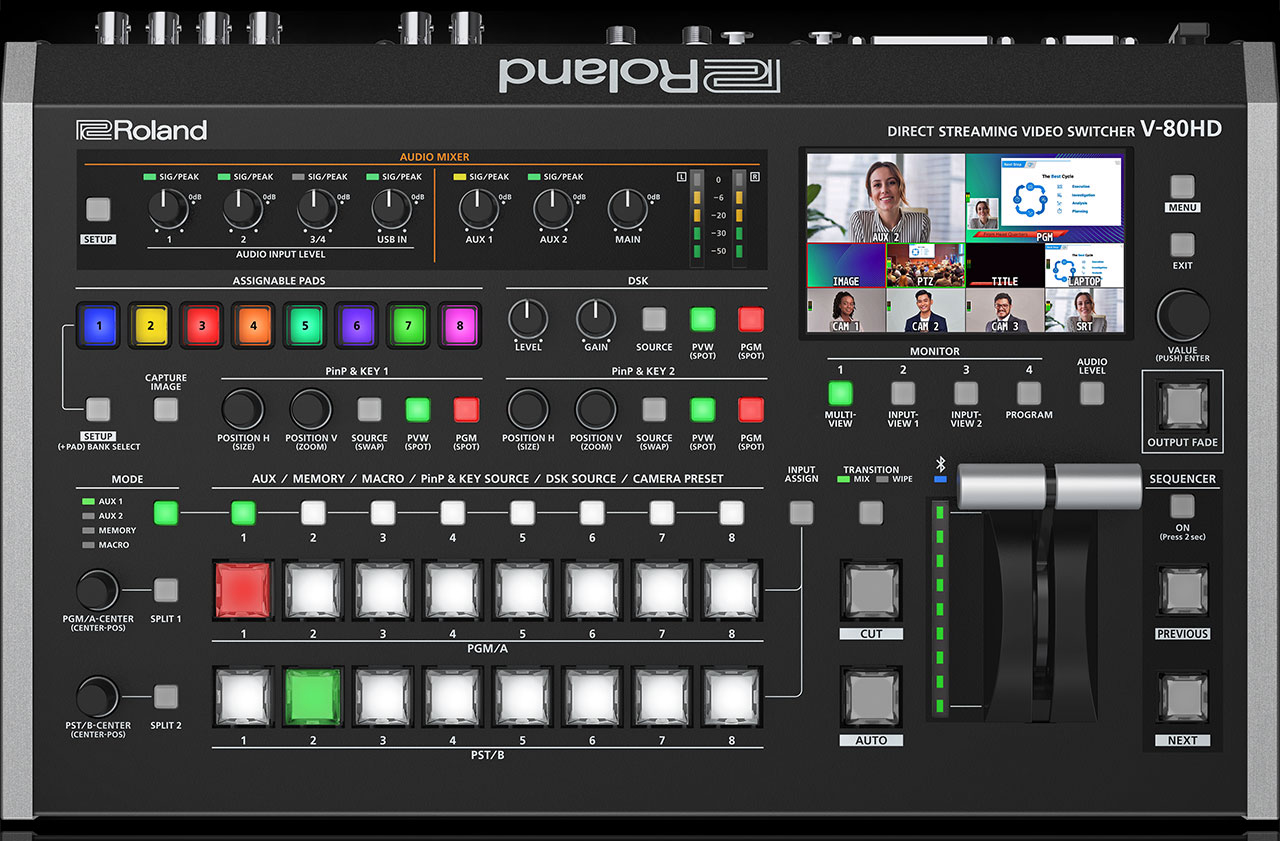Click the AUX 1 audio level knob

[x=479, y=209]
